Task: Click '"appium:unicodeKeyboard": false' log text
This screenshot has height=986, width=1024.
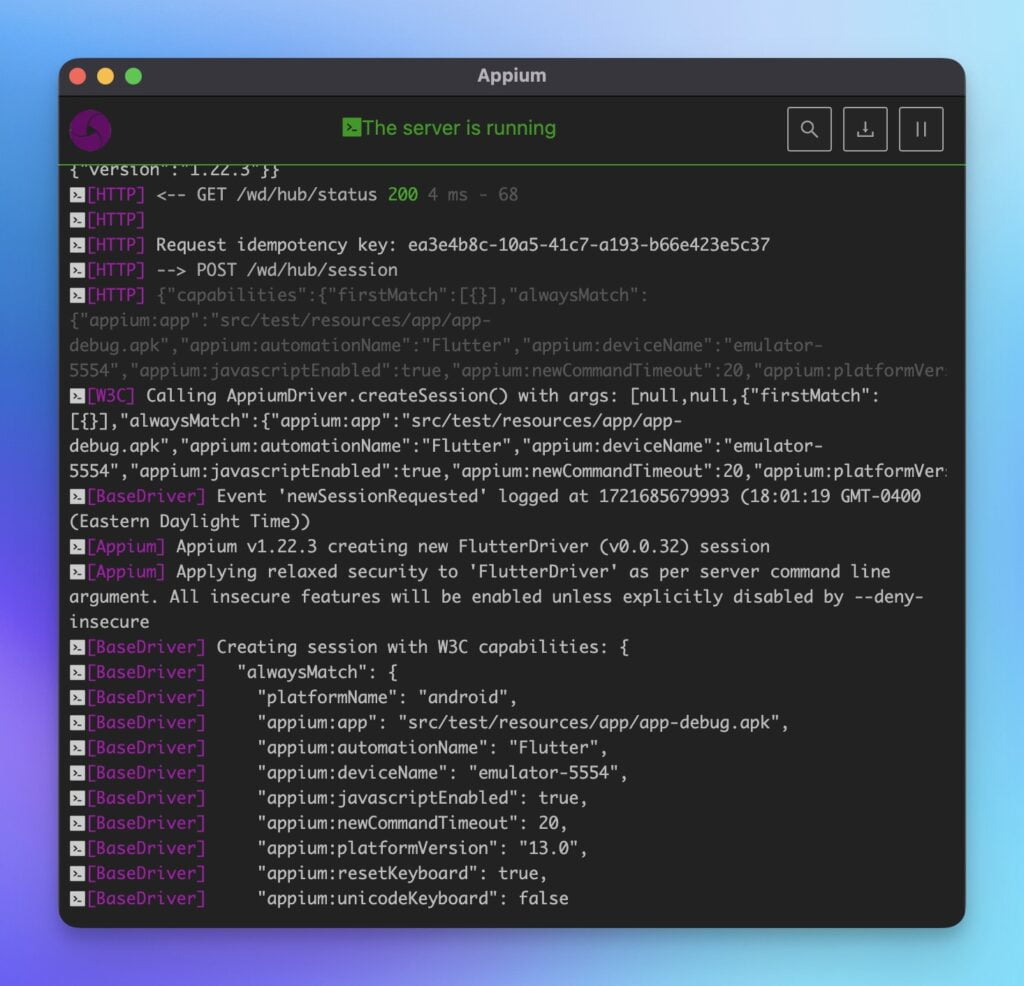Action: pos(412,899)
